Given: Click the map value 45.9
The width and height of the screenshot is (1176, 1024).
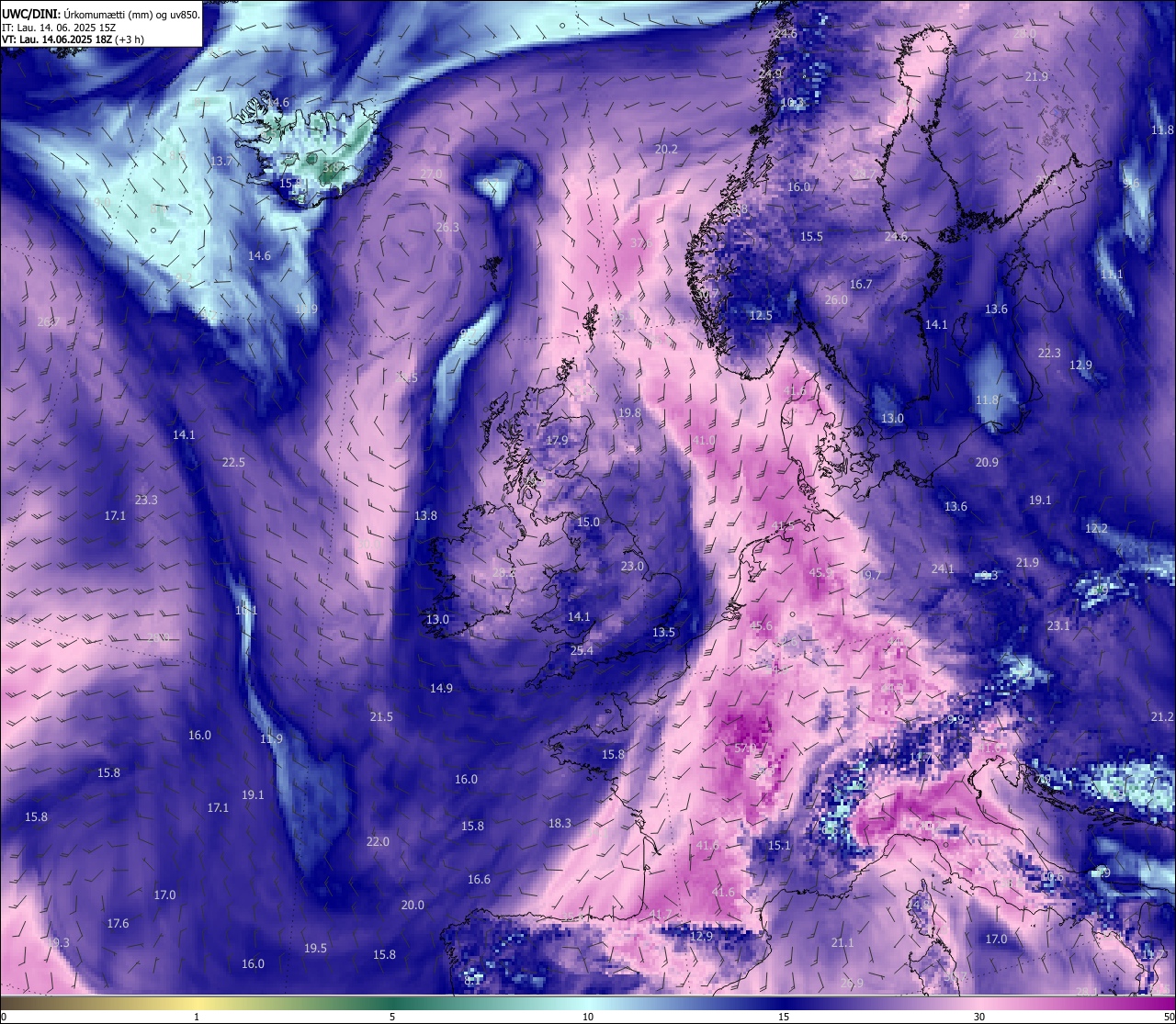Looking at the screenshot, I should (x=820, y=573).
